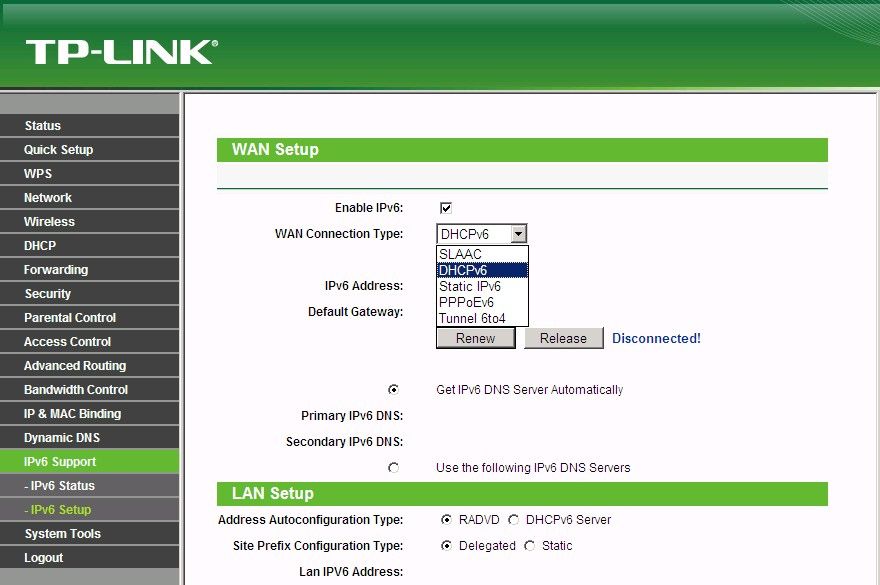Open Dynamic DNS settings

[89, 438]
